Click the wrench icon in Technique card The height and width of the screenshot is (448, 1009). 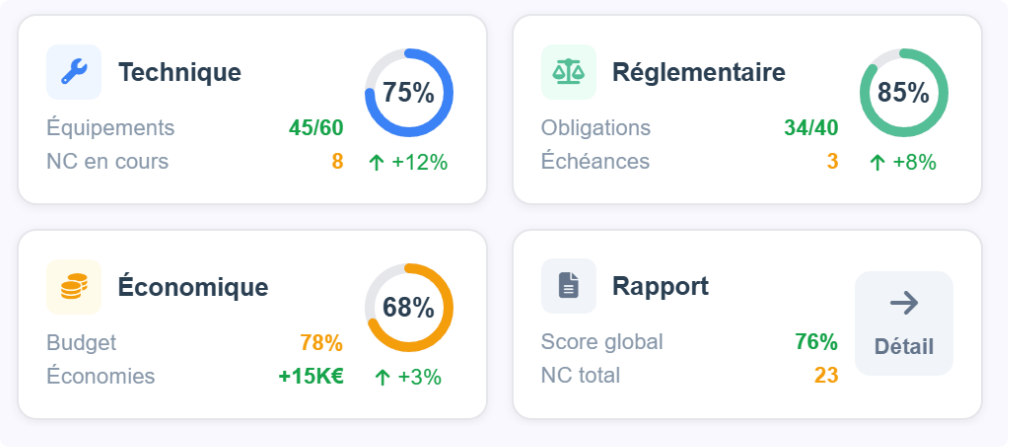73,72
